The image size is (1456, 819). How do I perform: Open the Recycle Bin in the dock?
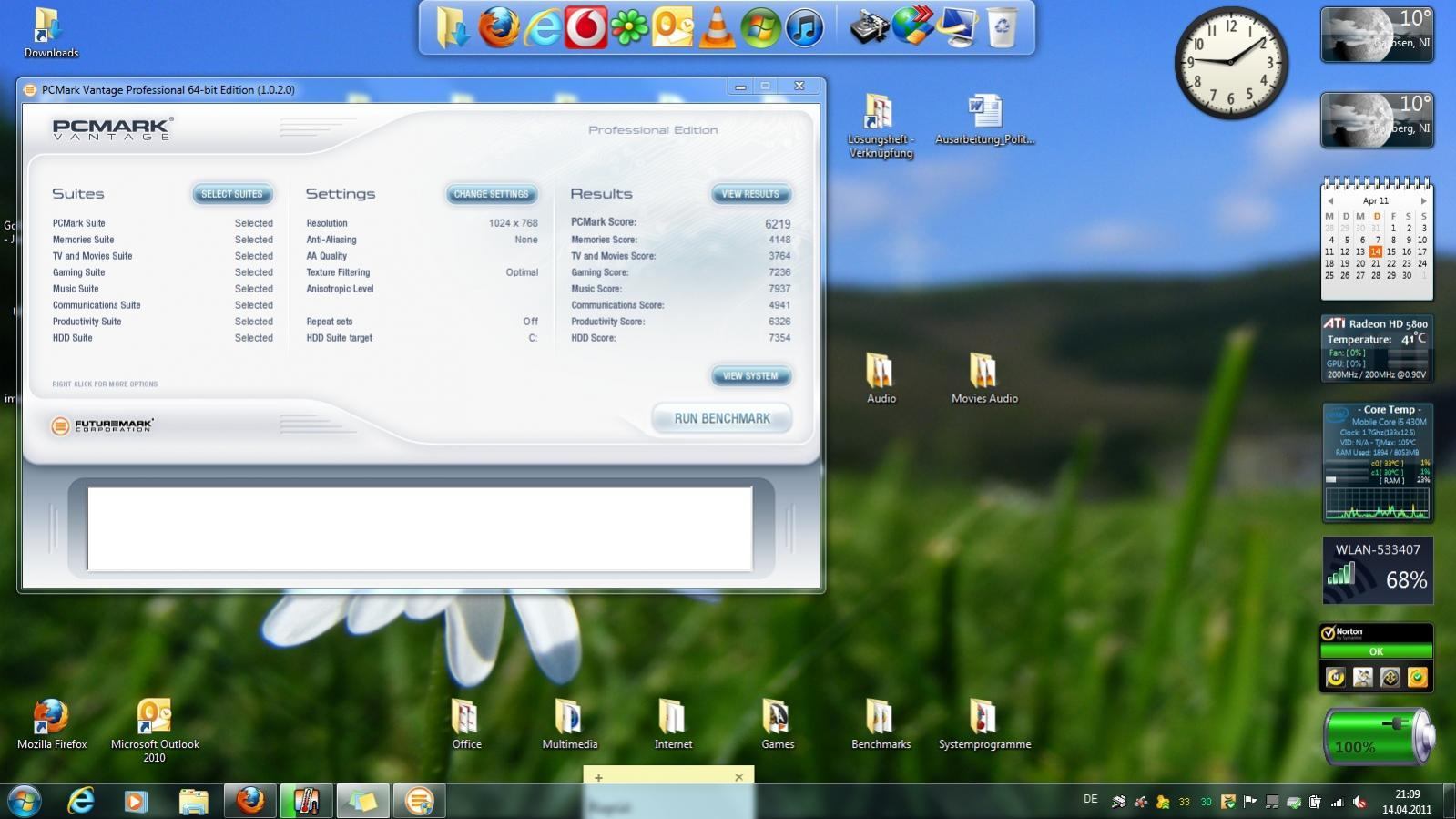[x=1002, y=27]
